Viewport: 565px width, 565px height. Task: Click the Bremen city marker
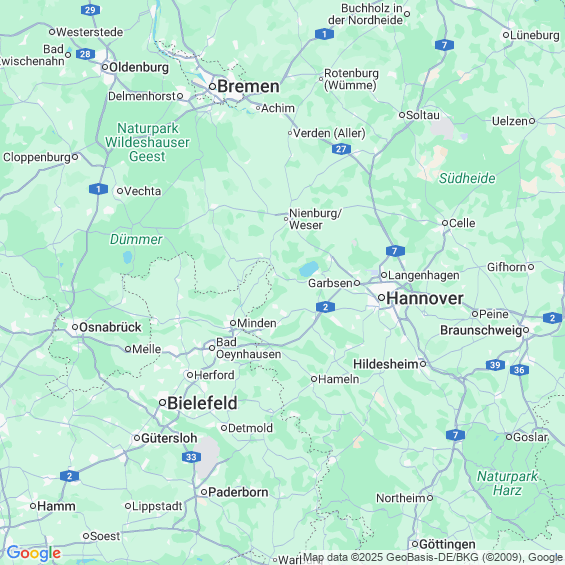(x=213, y=86)
